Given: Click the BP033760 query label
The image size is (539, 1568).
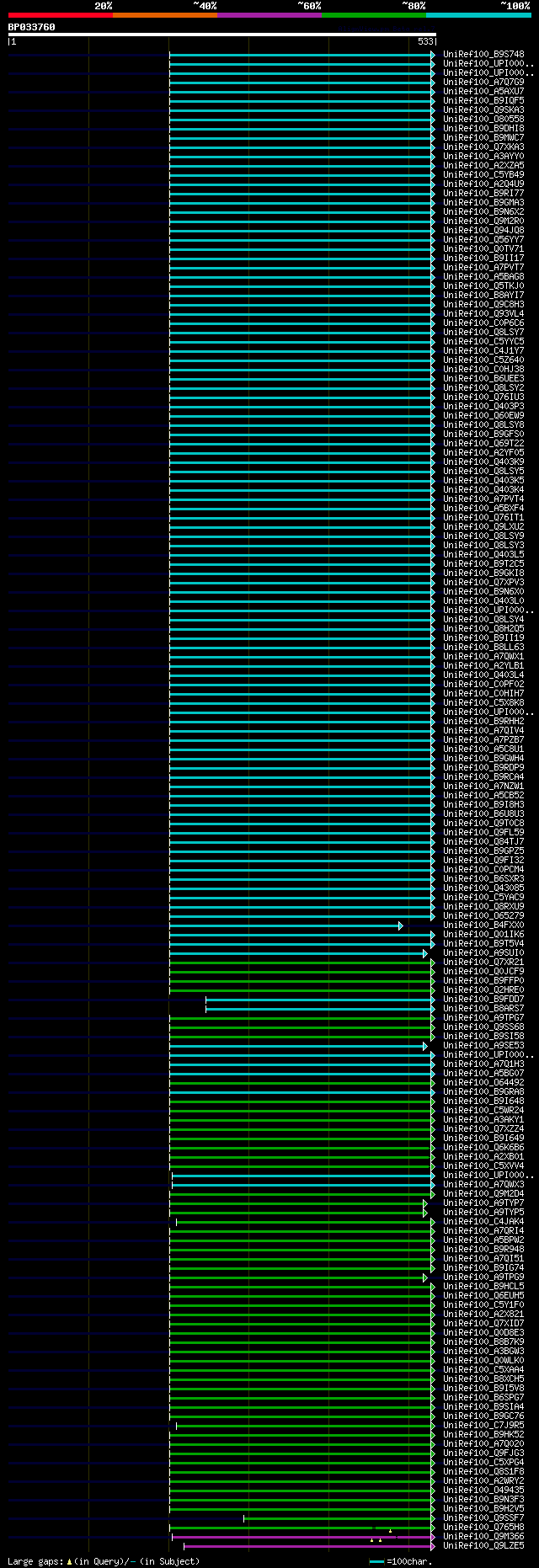Looking at the screenshot, I should coord(32,27).
